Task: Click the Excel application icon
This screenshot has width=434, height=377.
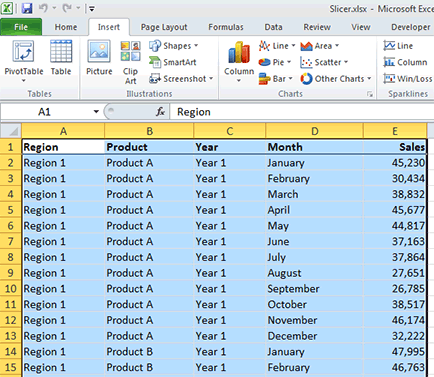Action: [7, 8]
